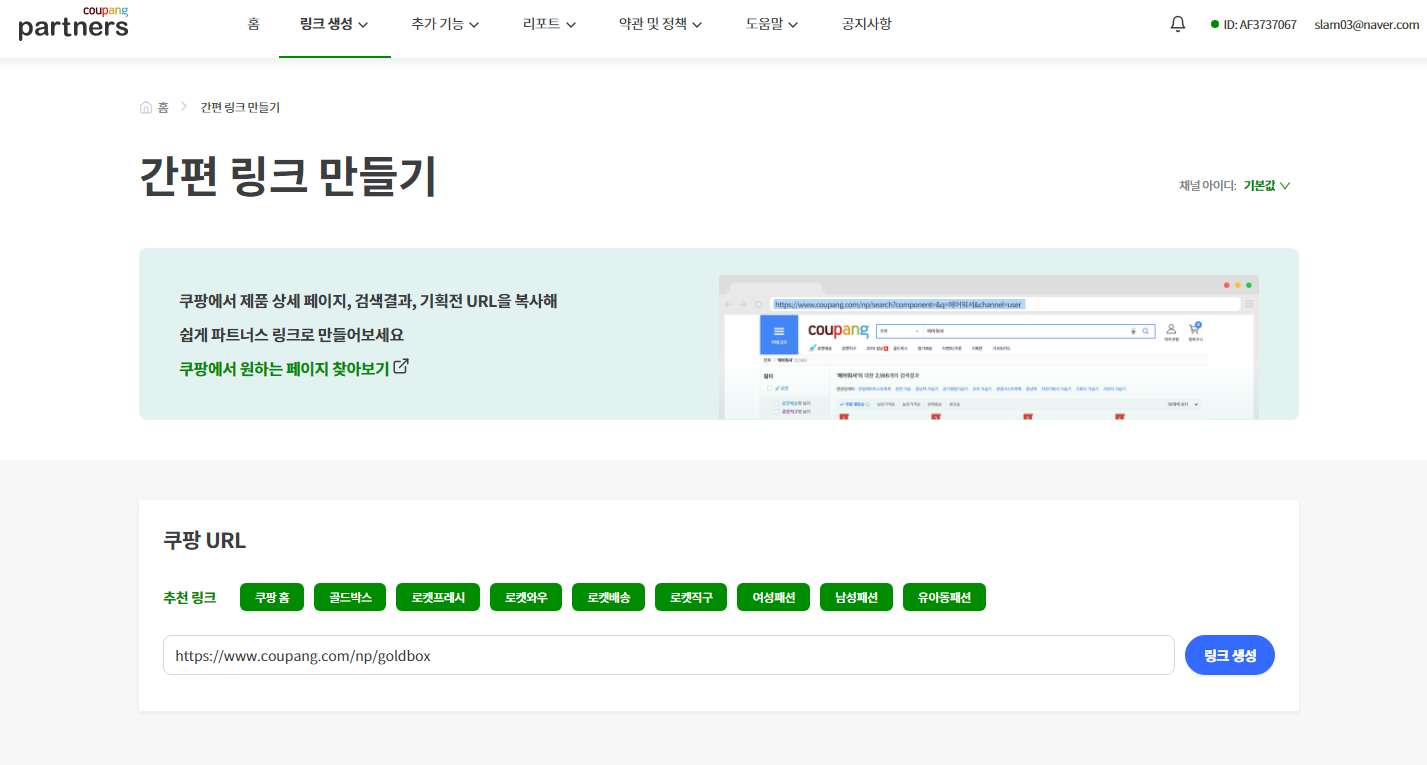
Task: Click the 간편 링크 만들기 page title
Action: (x=288, y=176)
